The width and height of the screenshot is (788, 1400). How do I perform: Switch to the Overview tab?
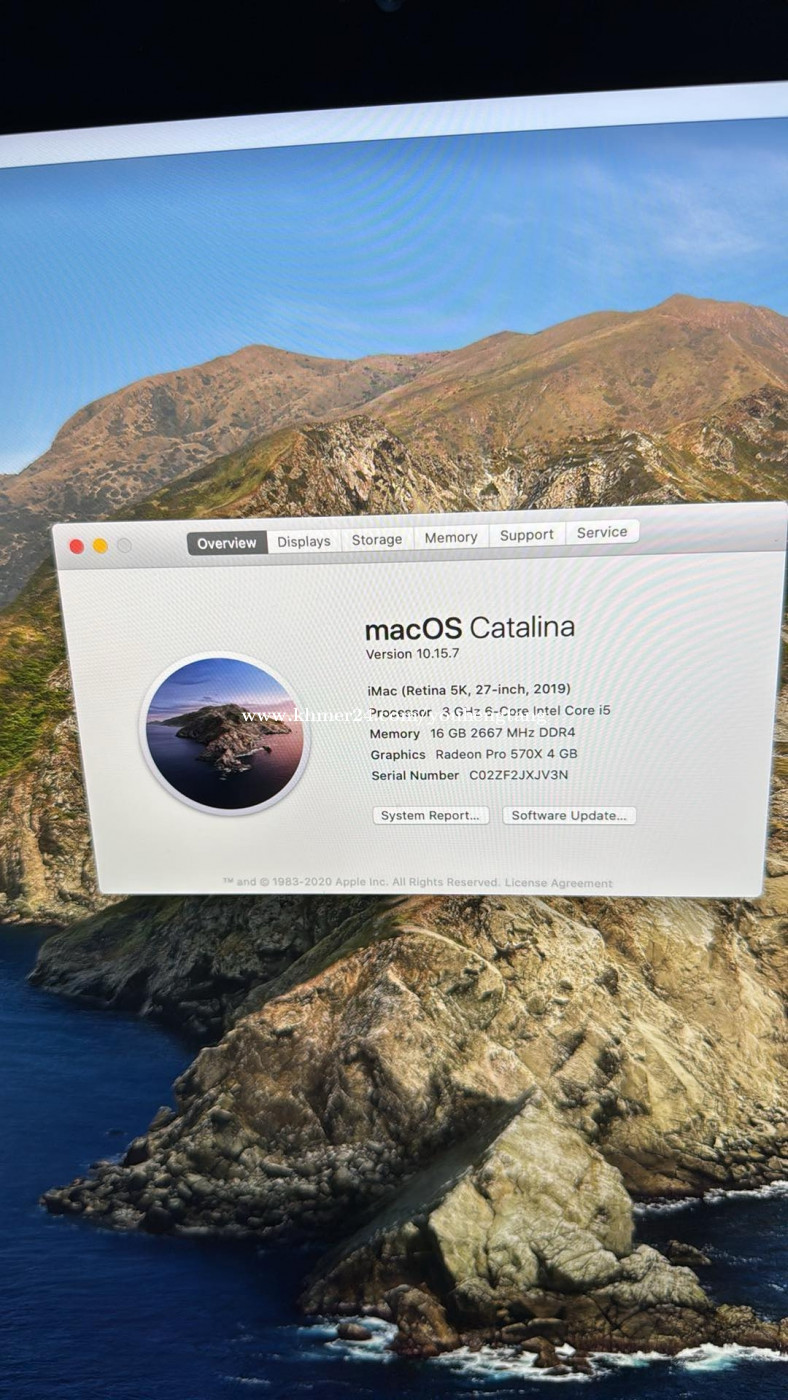click(x=227, y=543)
